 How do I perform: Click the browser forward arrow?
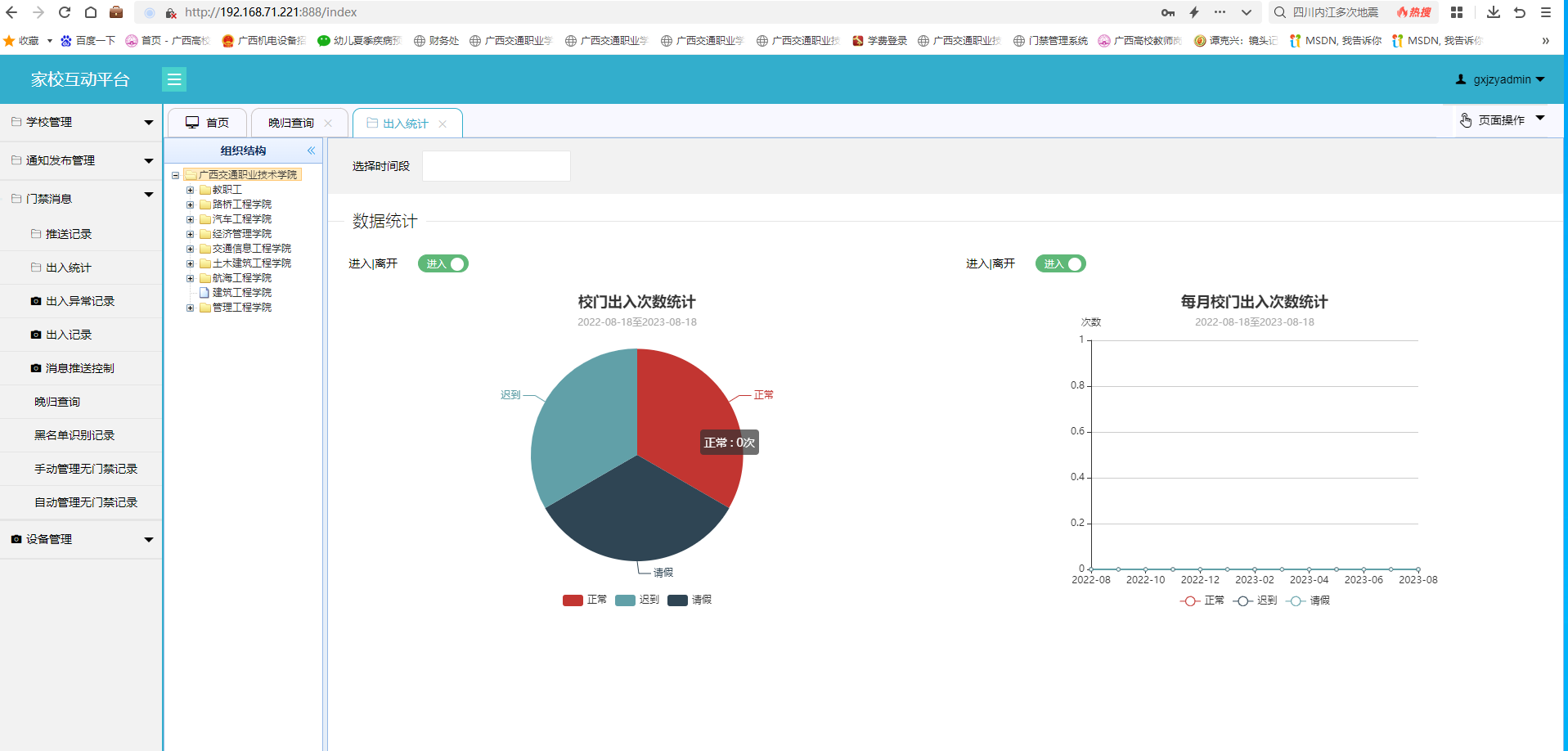[x=38, y=12]
